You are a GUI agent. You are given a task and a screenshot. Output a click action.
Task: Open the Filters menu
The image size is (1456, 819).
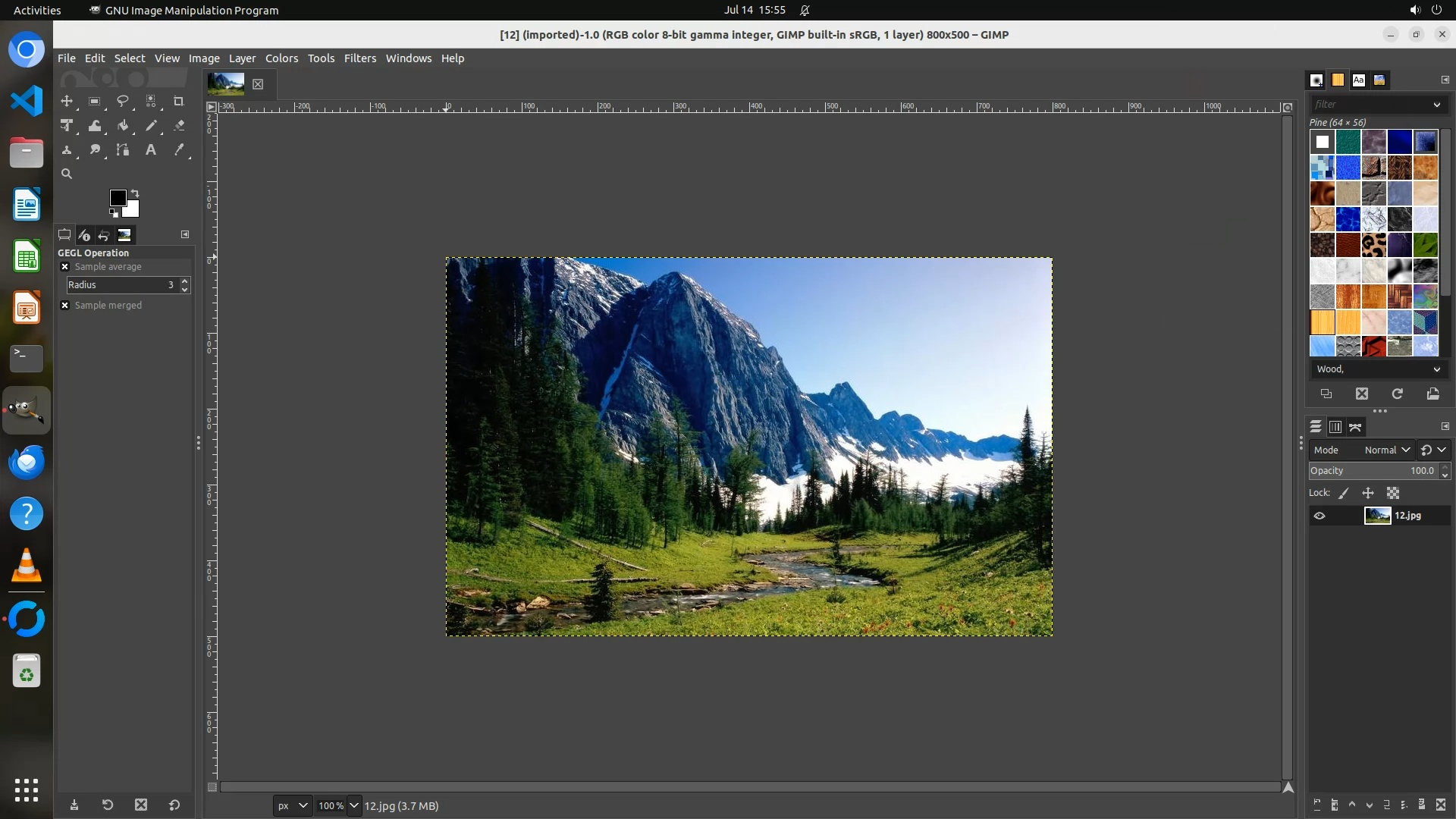point(359,58)
